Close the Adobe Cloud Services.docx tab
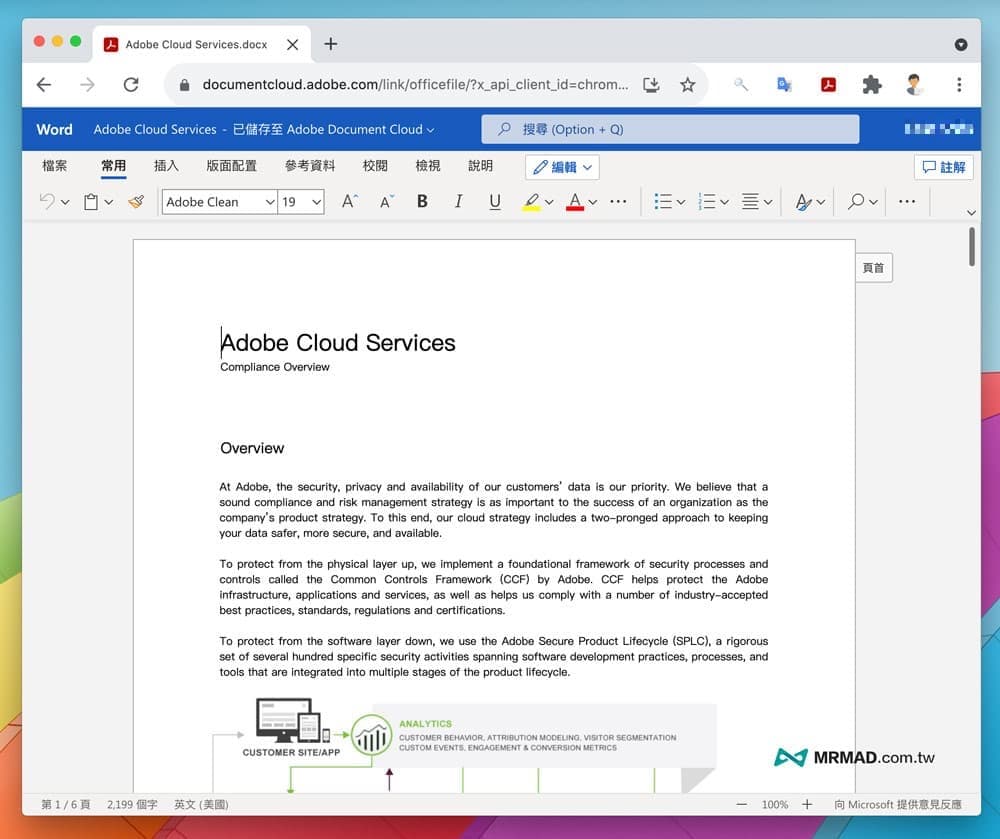The width and height of the screenshot is (1000, 839). click(x=293, y=45)
